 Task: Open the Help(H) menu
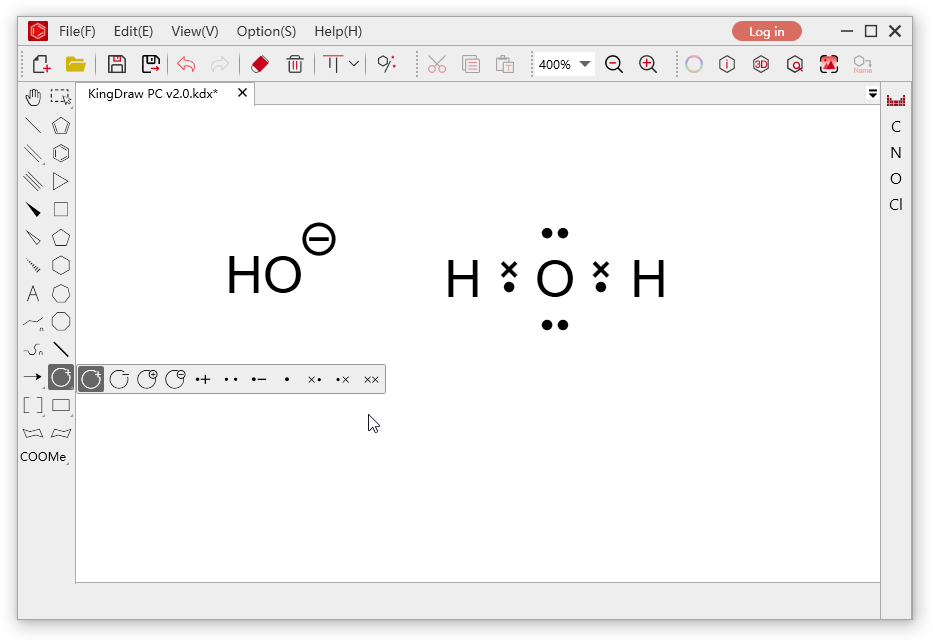point(338,32)
